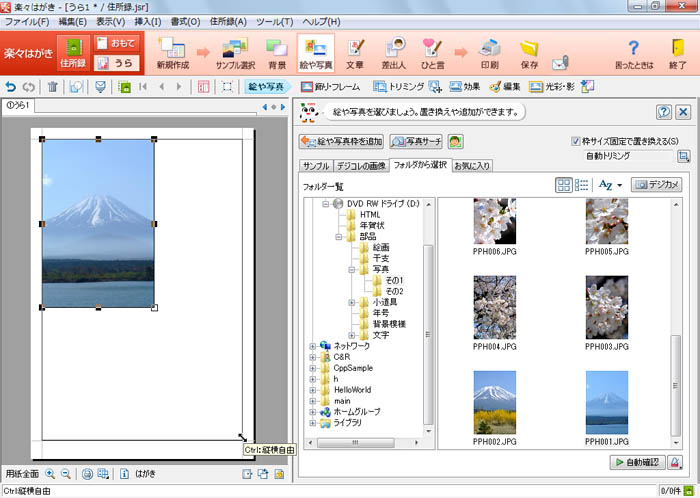Open the 背景 background step

point(277,53)
